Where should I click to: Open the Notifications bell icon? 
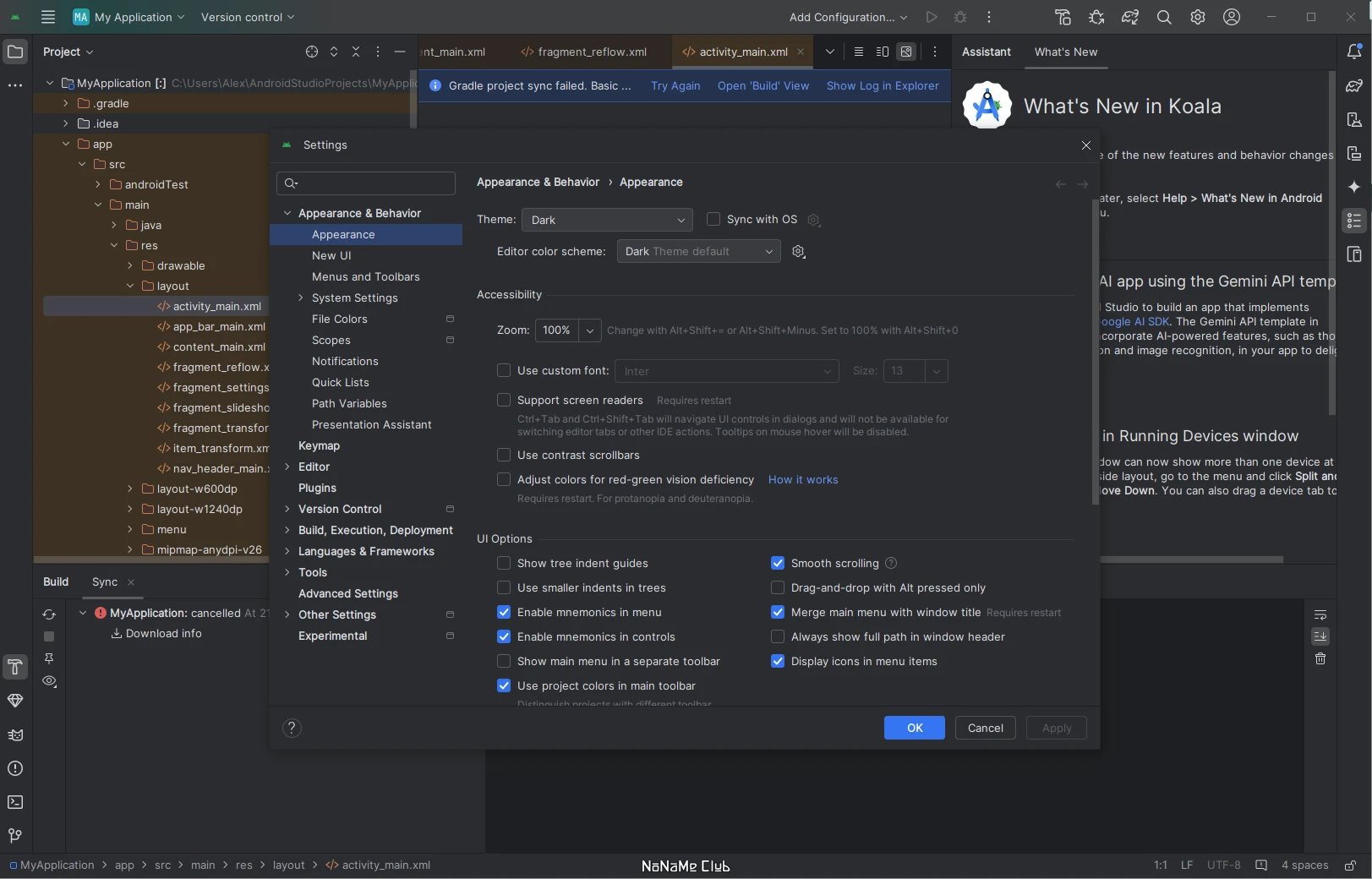(x=1354, y=52)
